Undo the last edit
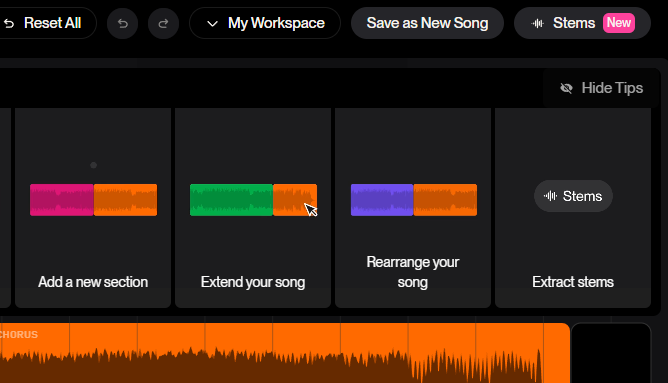The height and width of the screenshot is (383, 668). point(123,23)
